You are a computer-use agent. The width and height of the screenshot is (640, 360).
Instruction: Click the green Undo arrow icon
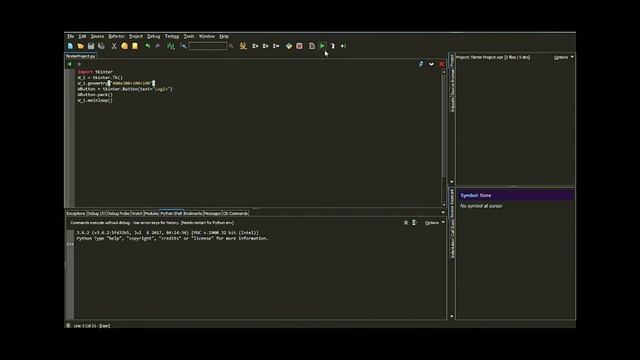click(x=148, y=46)
